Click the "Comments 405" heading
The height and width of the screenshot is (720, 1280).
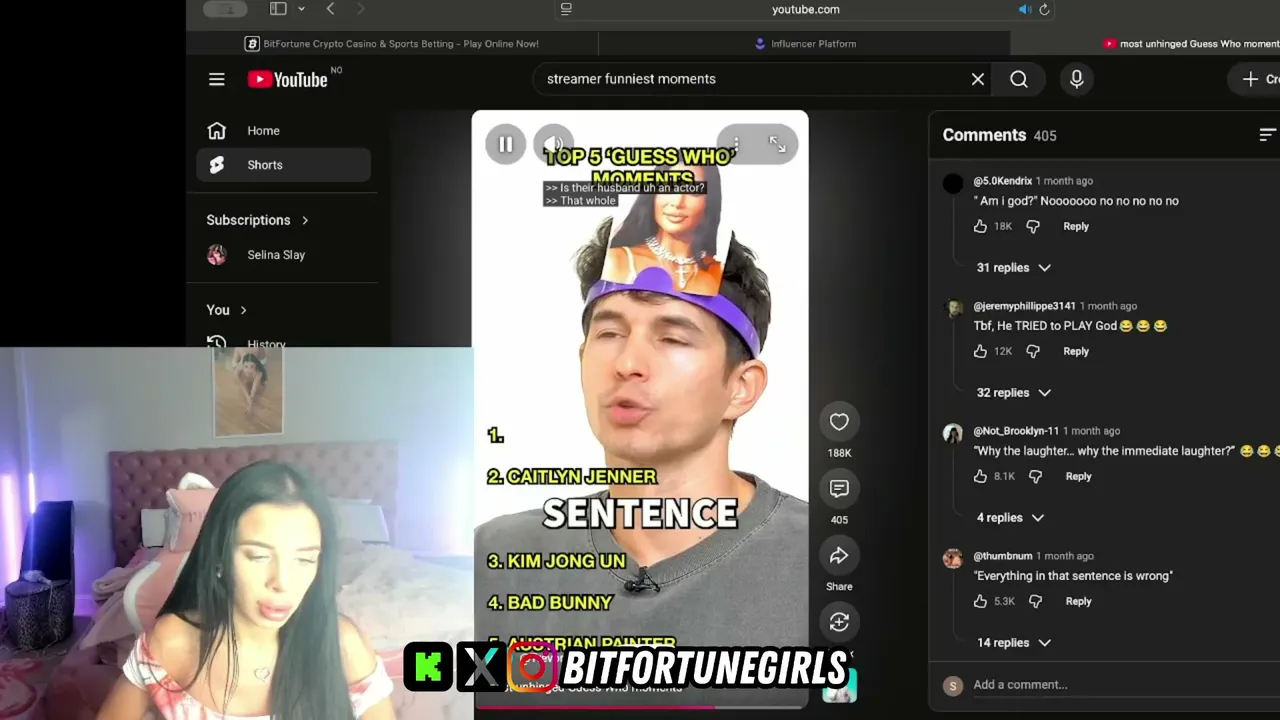point(999,135)
